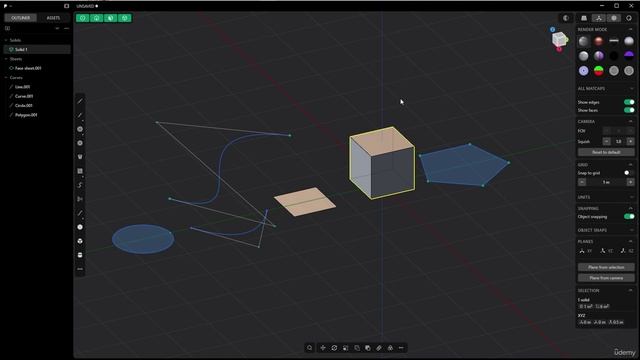Select the Line tool in left toolbar

pos(80,101)
